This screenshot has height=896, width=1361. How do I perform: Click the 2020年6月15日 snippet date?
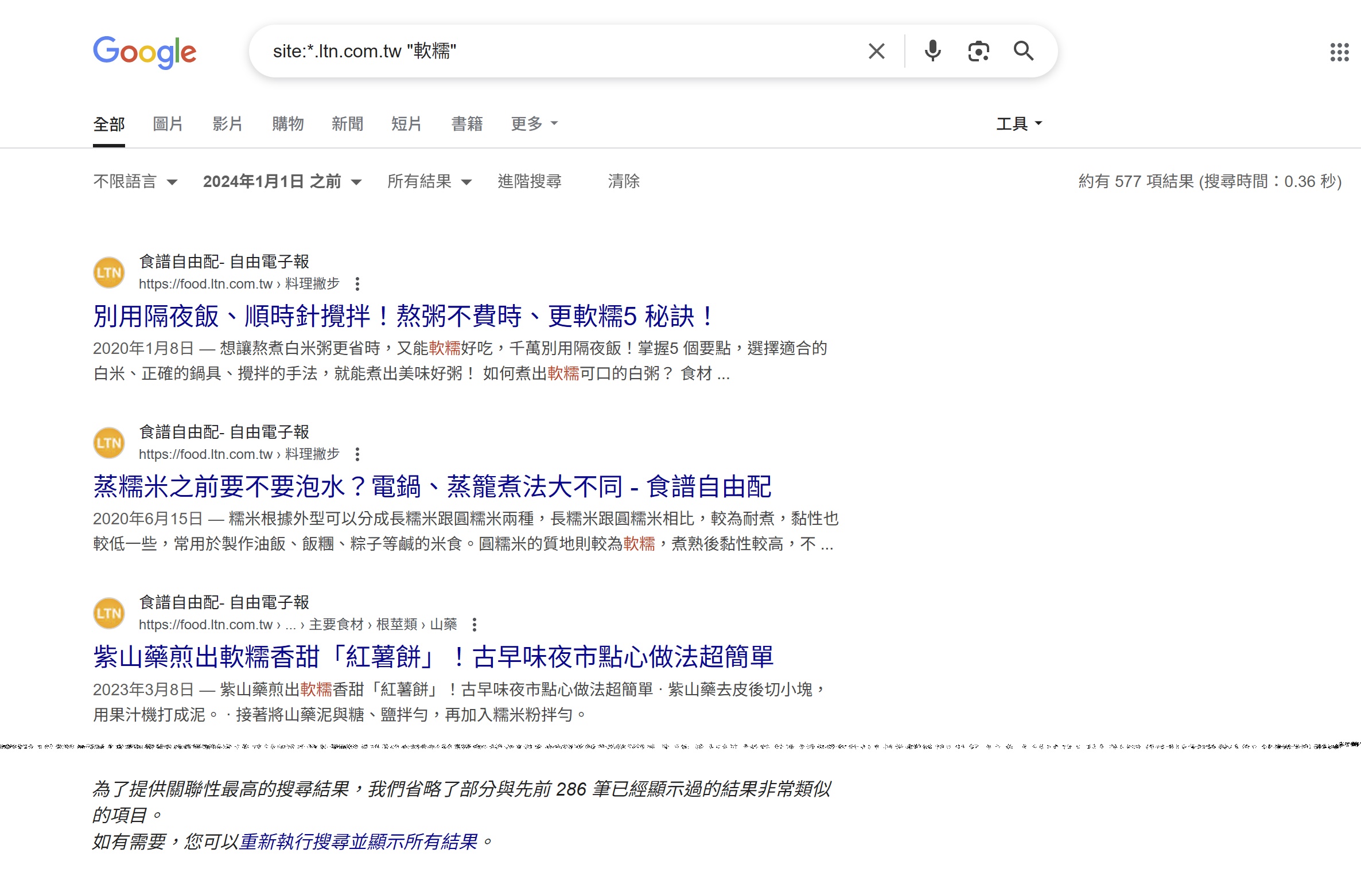point(148,519)
